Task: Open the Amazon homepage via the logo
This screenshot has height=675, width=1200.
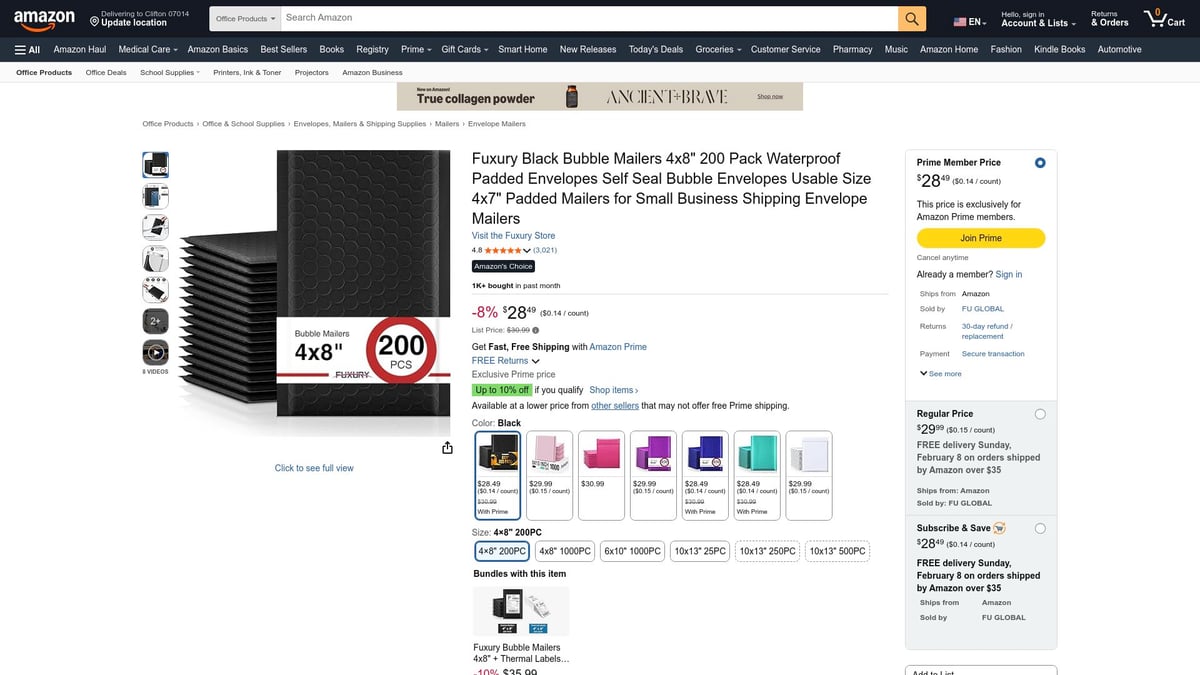Action: click(44, 17)
